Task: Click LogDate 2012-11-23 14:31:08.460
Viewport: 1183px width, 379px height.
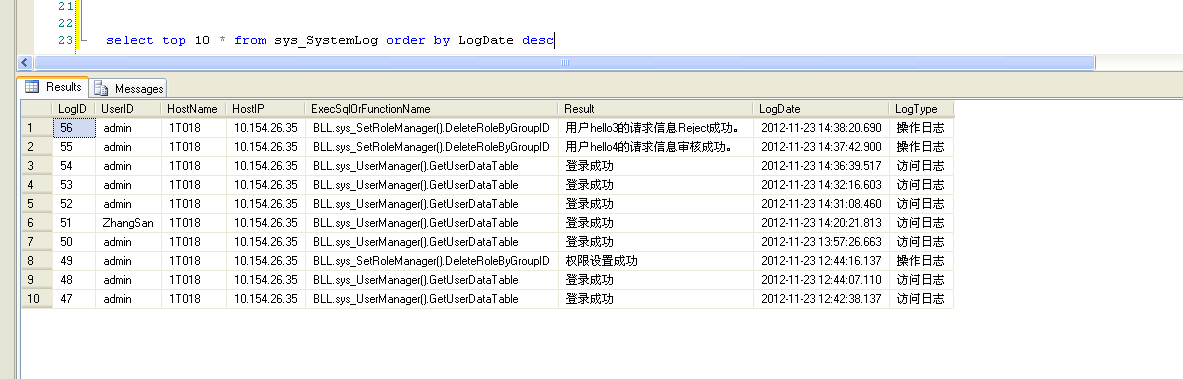Action: (x=821, y=203)
